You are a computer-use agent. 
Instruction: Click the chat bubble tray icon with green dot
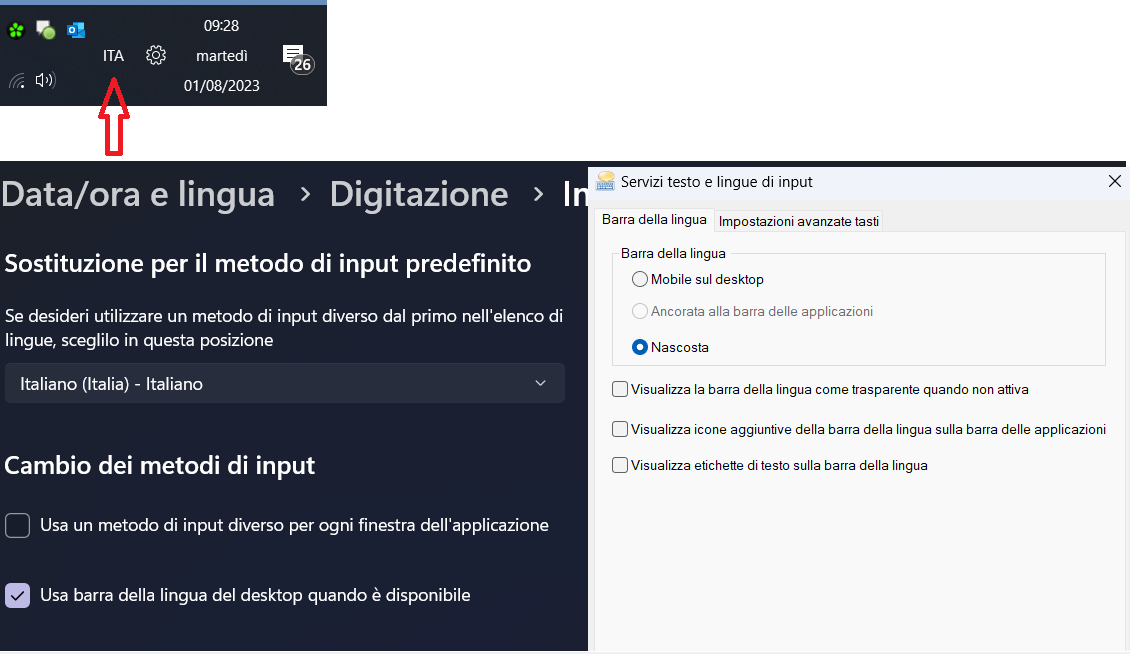tap(45, 30)
